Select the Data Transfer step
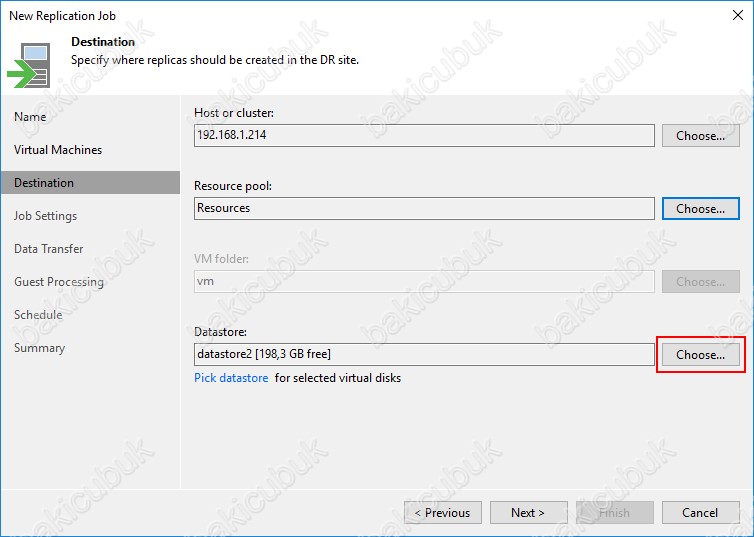 49,249
